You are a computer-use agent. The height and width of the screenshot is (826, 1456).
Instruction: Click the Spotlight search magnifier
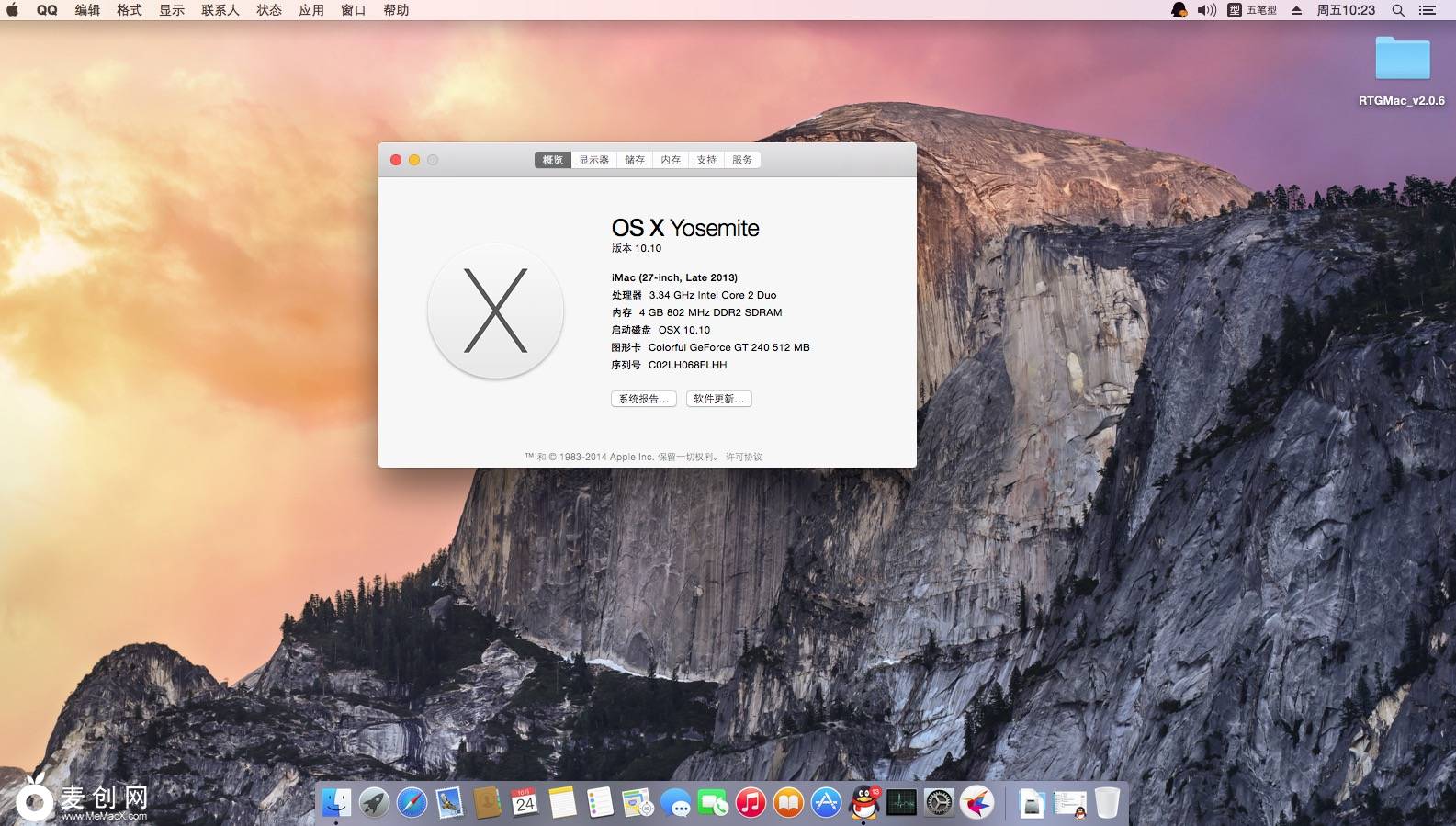click(x=1397, y=10)
